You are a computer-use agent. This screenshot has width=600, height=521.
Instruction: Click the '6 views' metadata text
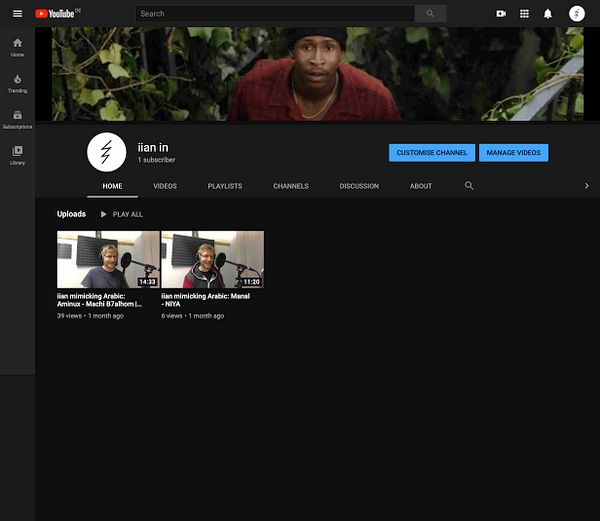(172, 316)
